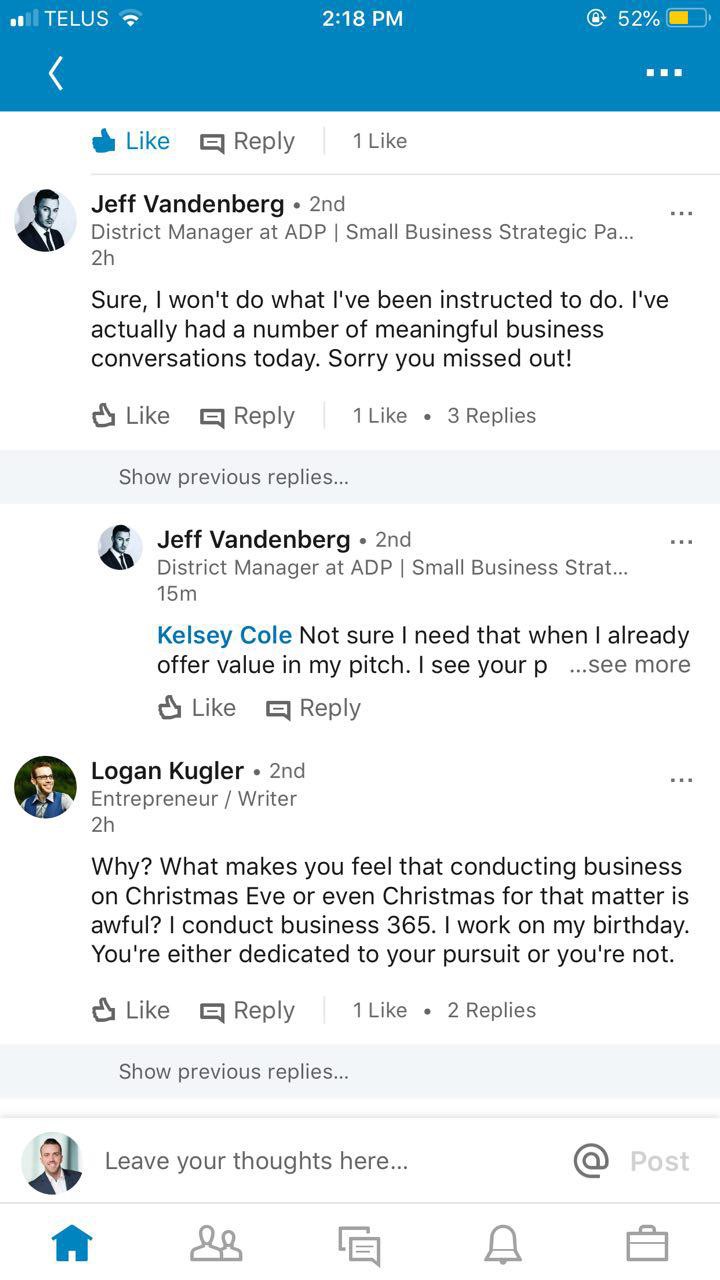
Task: Like Jeff Vandenberg's top-level comment
Action: pos(131,415)
